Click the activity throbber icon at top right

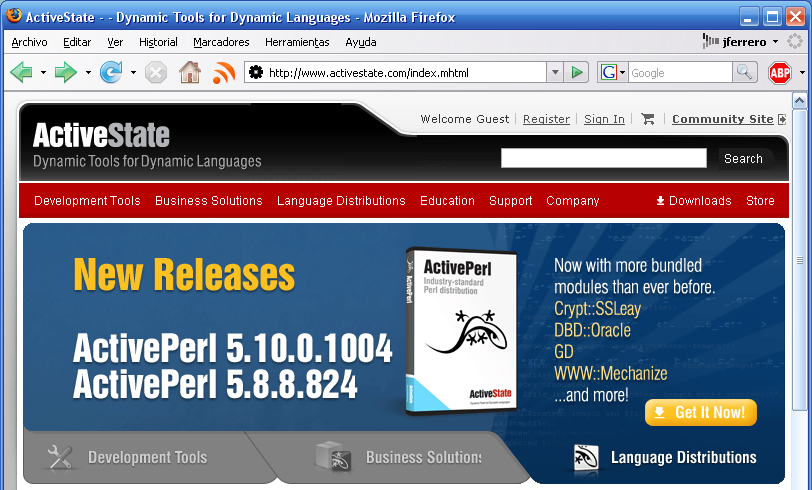[794, 41]
